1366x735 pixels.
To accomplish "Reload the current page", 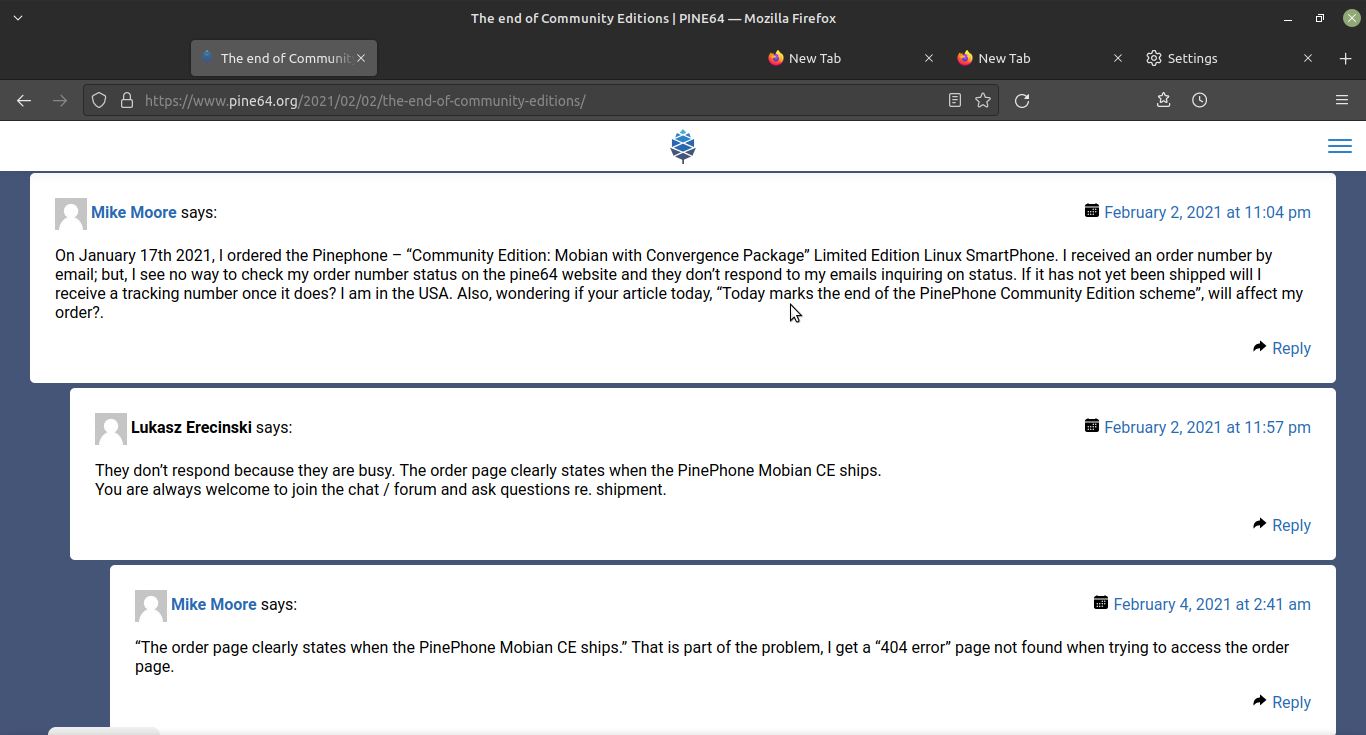I will pyautogui.click(x=1022, y=100).
